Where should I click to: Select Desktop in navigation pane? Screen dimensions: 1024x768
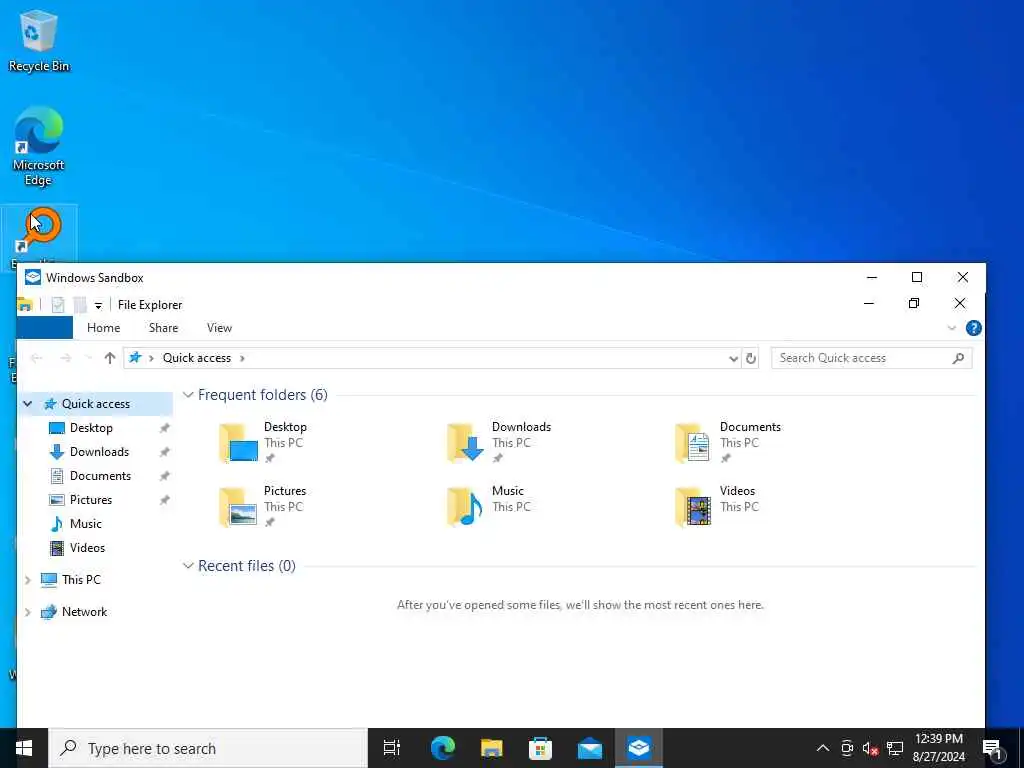[91, 428]
